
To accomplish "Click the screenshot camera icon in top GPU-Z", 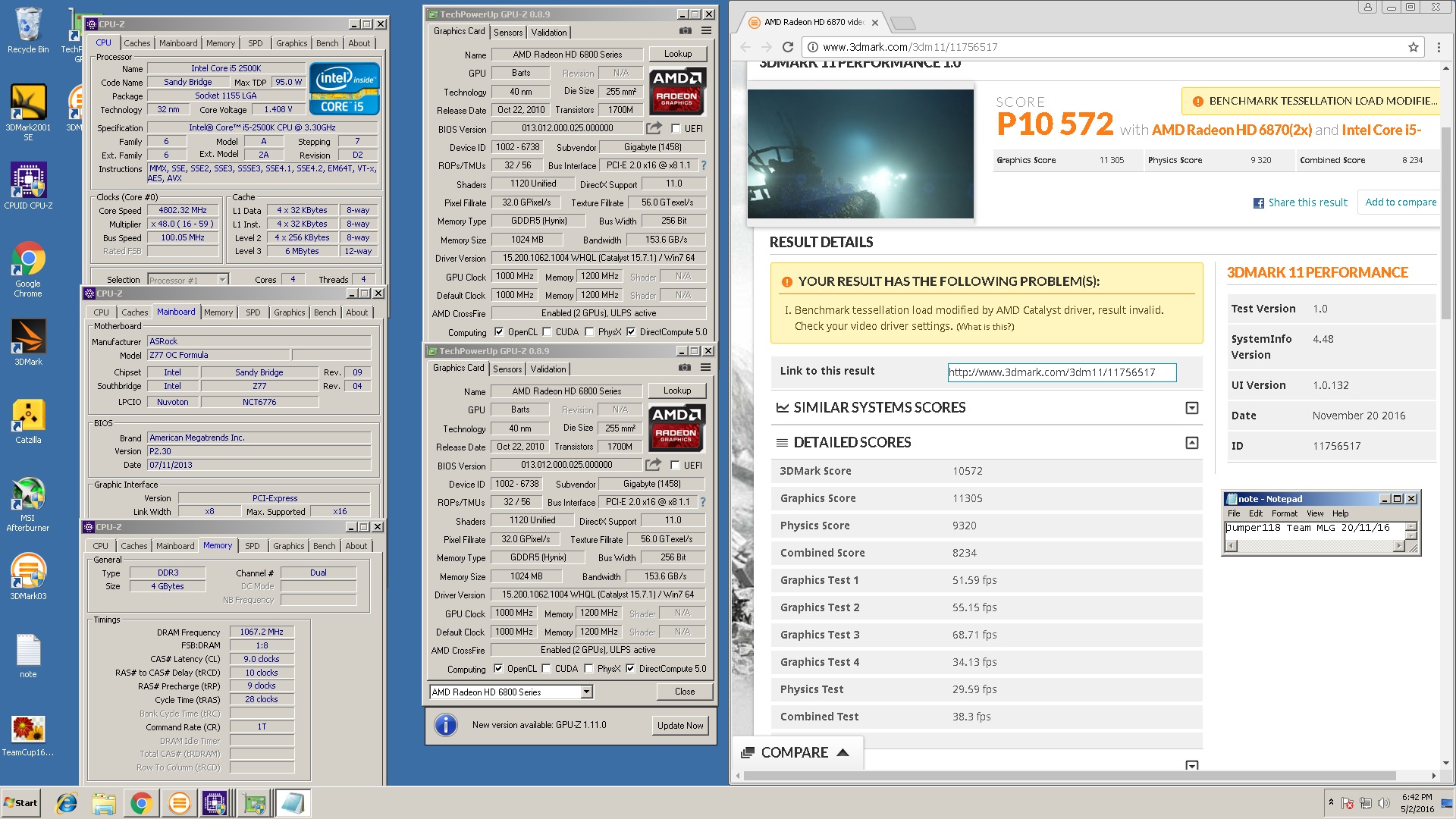I will tap(686, 31).
